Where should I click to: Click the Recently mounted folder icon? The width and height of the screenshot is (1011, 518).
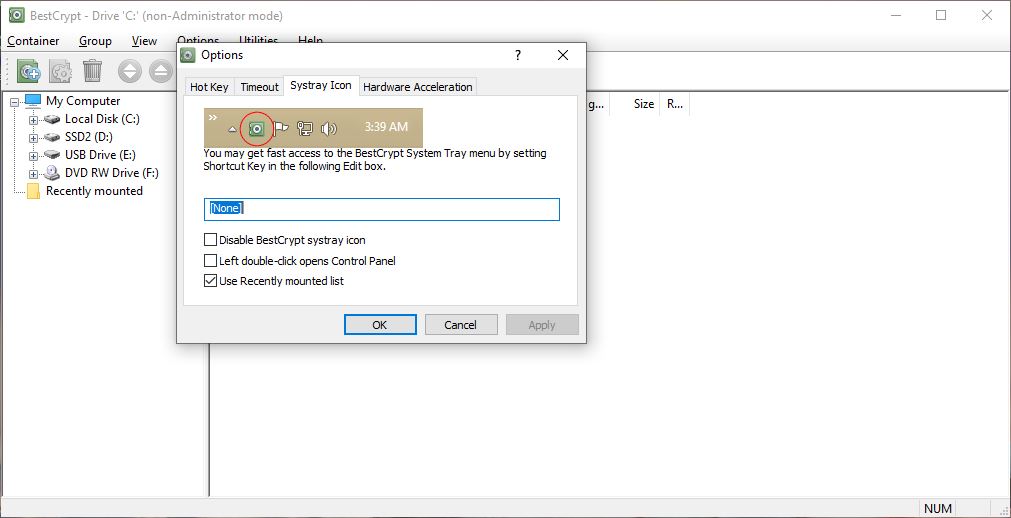tap(33, 191)
